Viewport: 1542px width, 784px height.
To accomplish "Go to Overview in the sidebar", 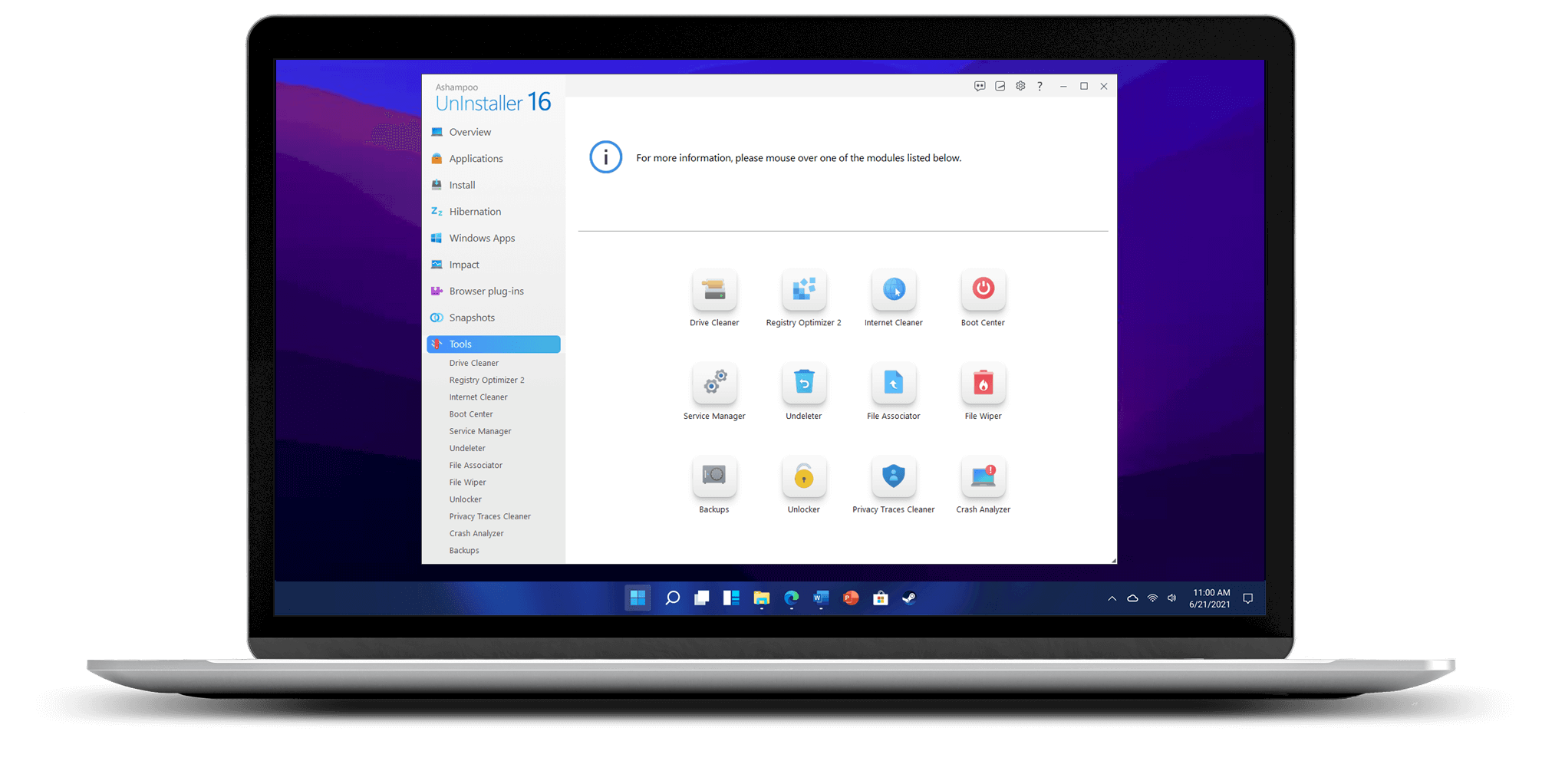I will 470,132.
